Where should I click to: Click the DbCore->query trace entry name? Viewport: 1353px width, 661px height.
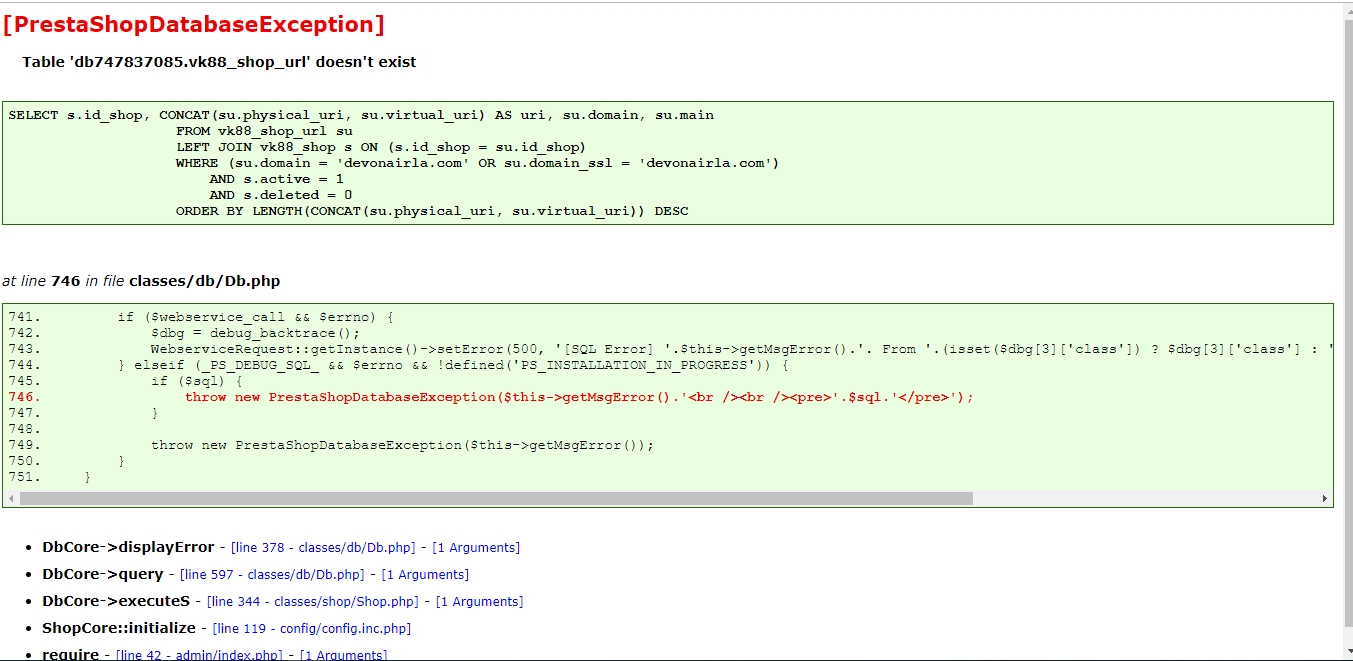pyautogui.click(x=103, y=574)
